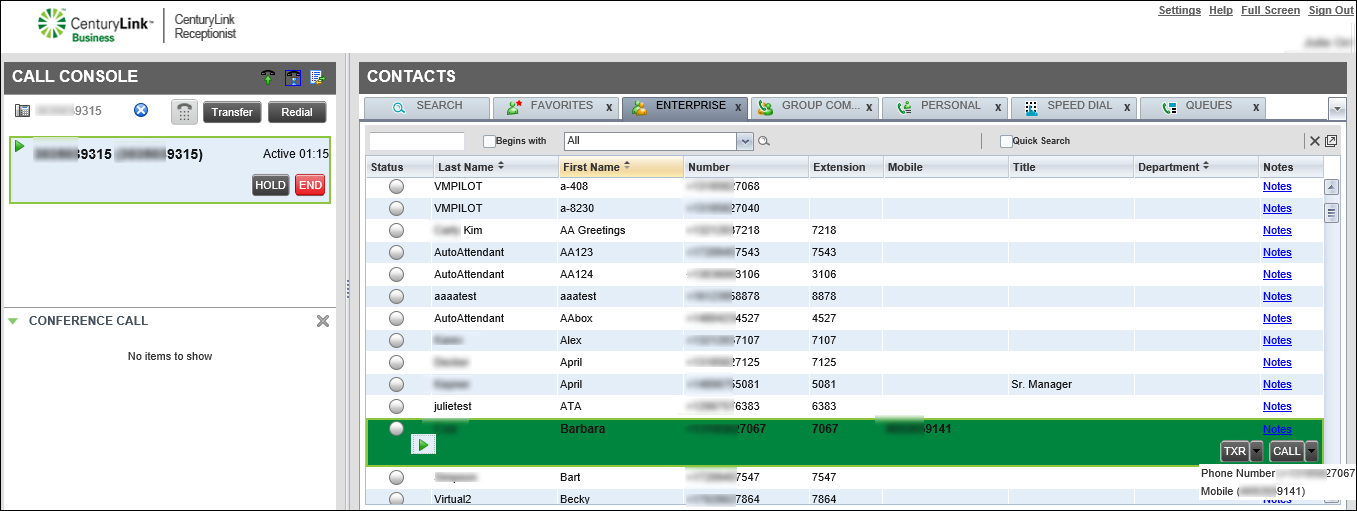Image resolution: width=1357 pixels, height=511 pixels.
Task: Click the green play arrow on active call
Action: point(19,147)
